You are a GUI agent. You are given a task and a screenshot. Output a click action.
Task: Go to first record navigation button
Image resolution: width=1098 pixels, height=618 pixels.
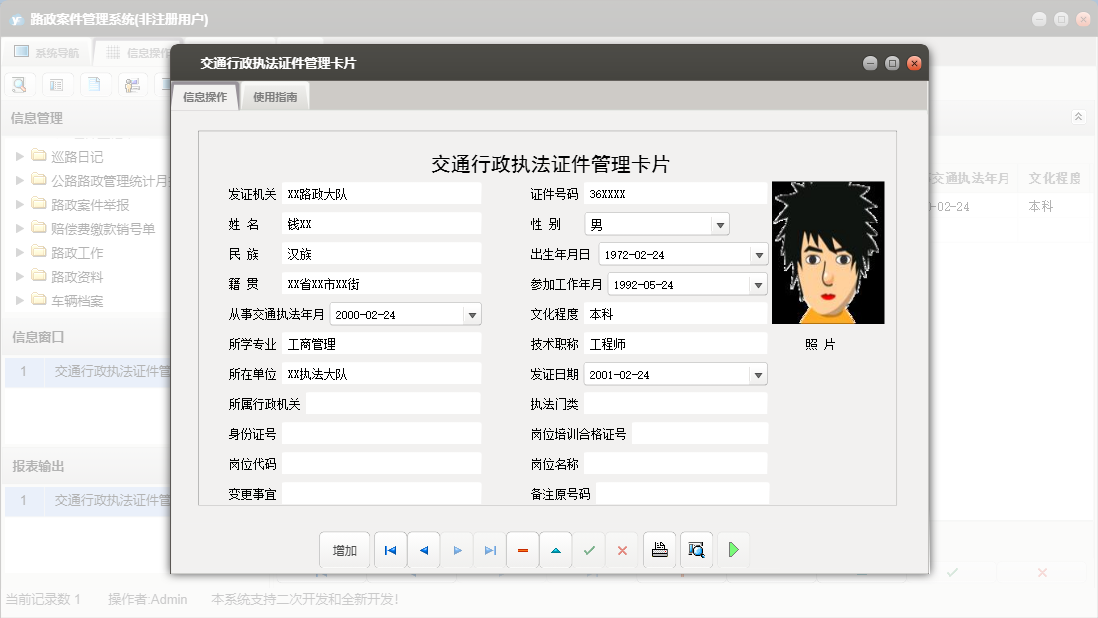[391, 550]
